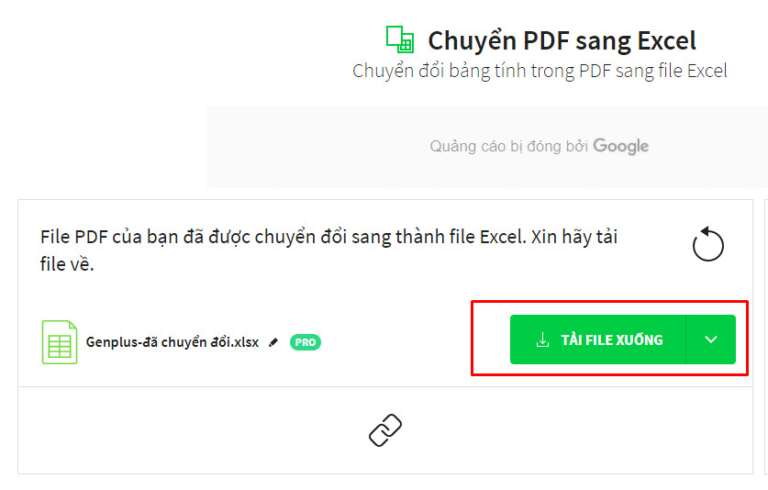Click the chain link share icon
The height and width of the screenshot is (490, 768).
pos(385,430)
